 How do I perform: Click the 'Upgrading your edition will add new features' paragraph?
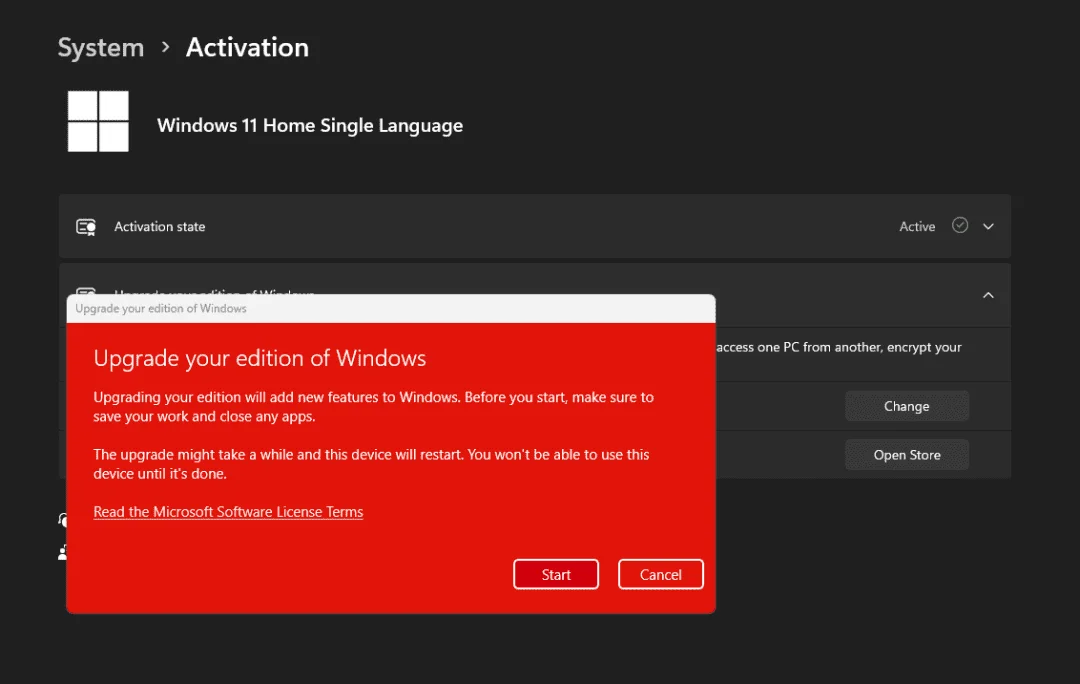click(373, 406)
